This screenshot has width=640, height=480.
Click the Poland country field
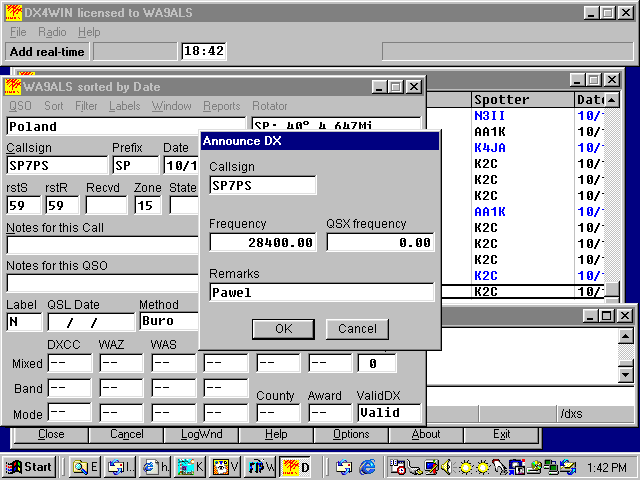point(127,126)
